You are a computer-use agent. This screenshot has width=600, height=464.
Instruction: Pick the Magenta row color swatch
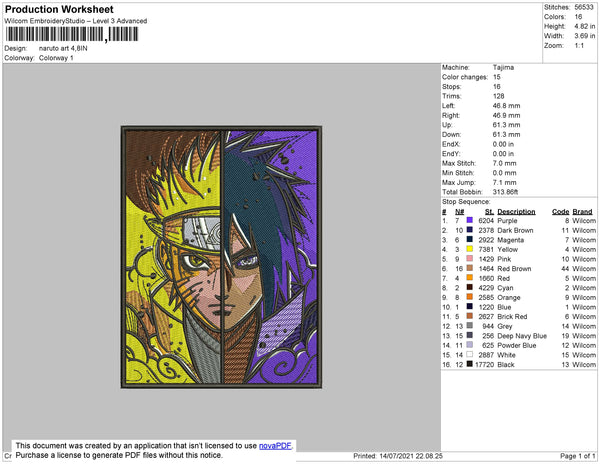[x=470, y=239]
